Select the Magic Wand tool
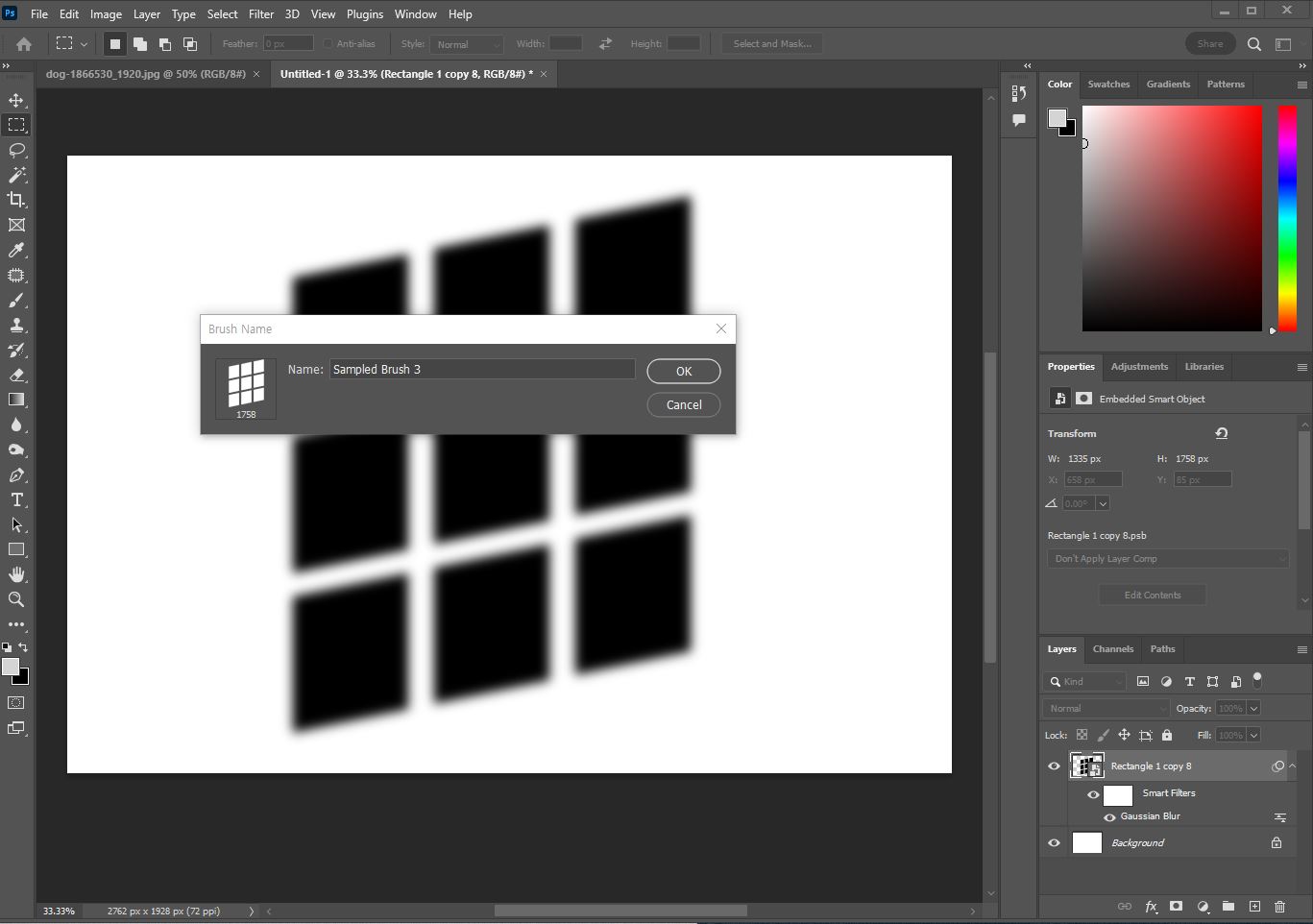 click(16, 175)
